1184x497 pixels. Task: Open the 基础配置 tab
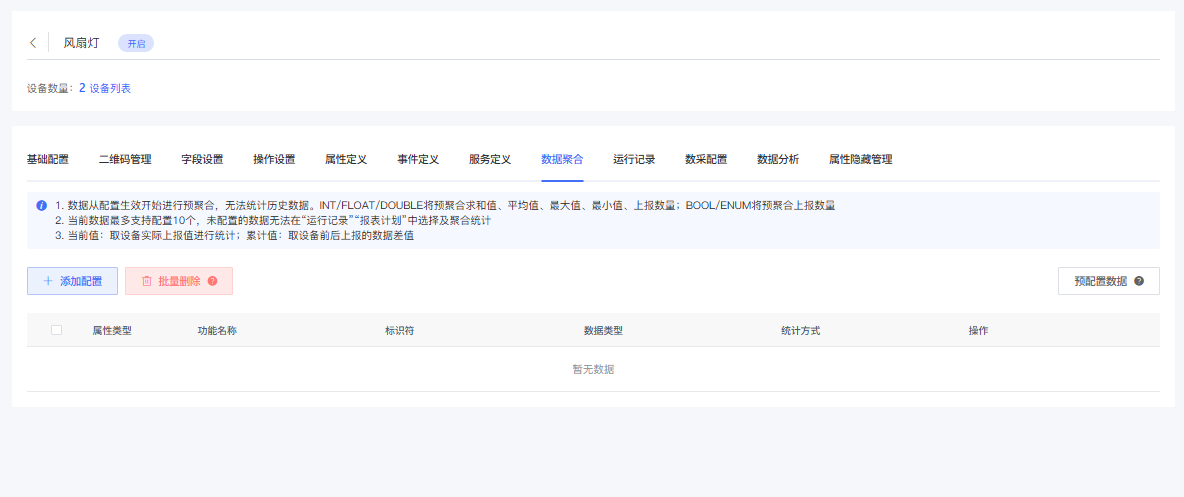click(48, 159)
